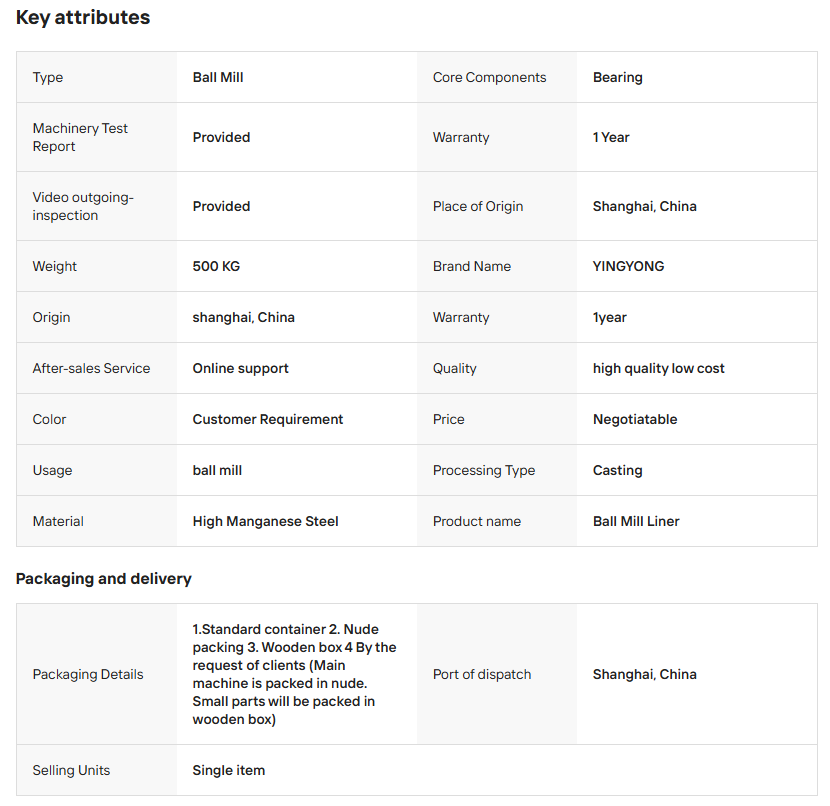
Task: Click the high quality low cost text
Action: pos(658,368)
